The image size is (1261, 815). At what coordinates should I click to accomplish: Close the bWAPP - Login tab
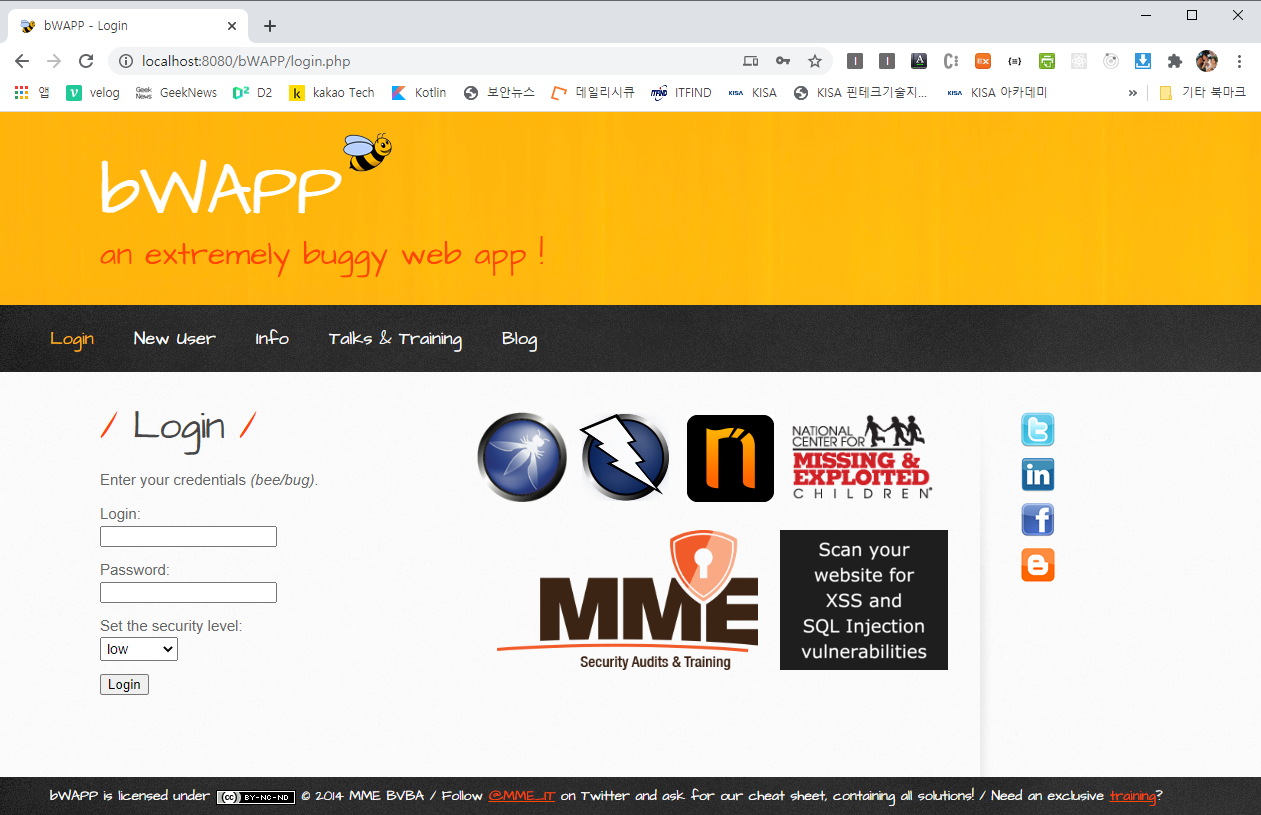click(231, 26)
